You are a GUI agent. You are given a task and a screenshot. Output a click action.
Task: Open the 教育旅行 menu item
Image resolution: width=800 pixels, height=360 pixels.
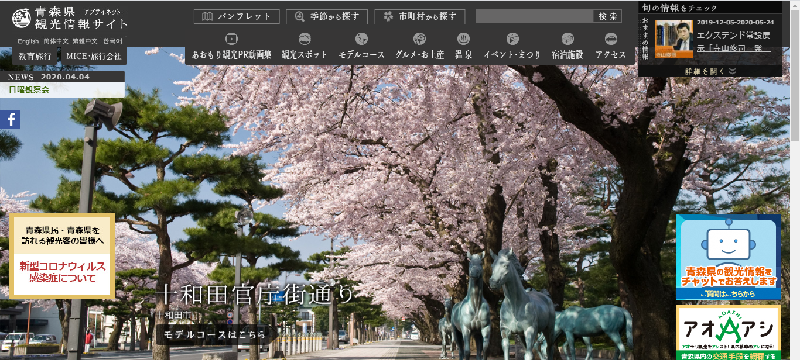click(x=35, y=56)
